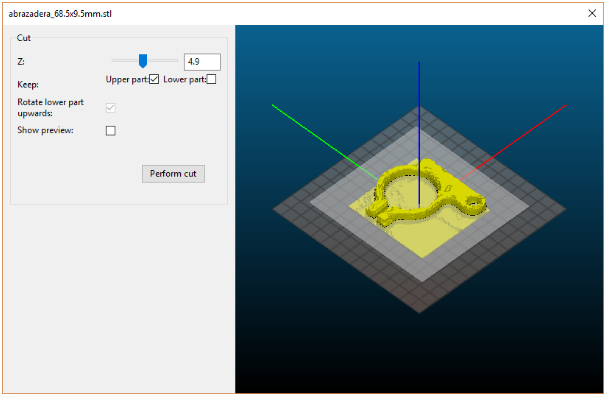Enable the Lower part checkbox
The width and height of the screenshot is (609, 400).
pyautogui.click(x=210, y=80)
